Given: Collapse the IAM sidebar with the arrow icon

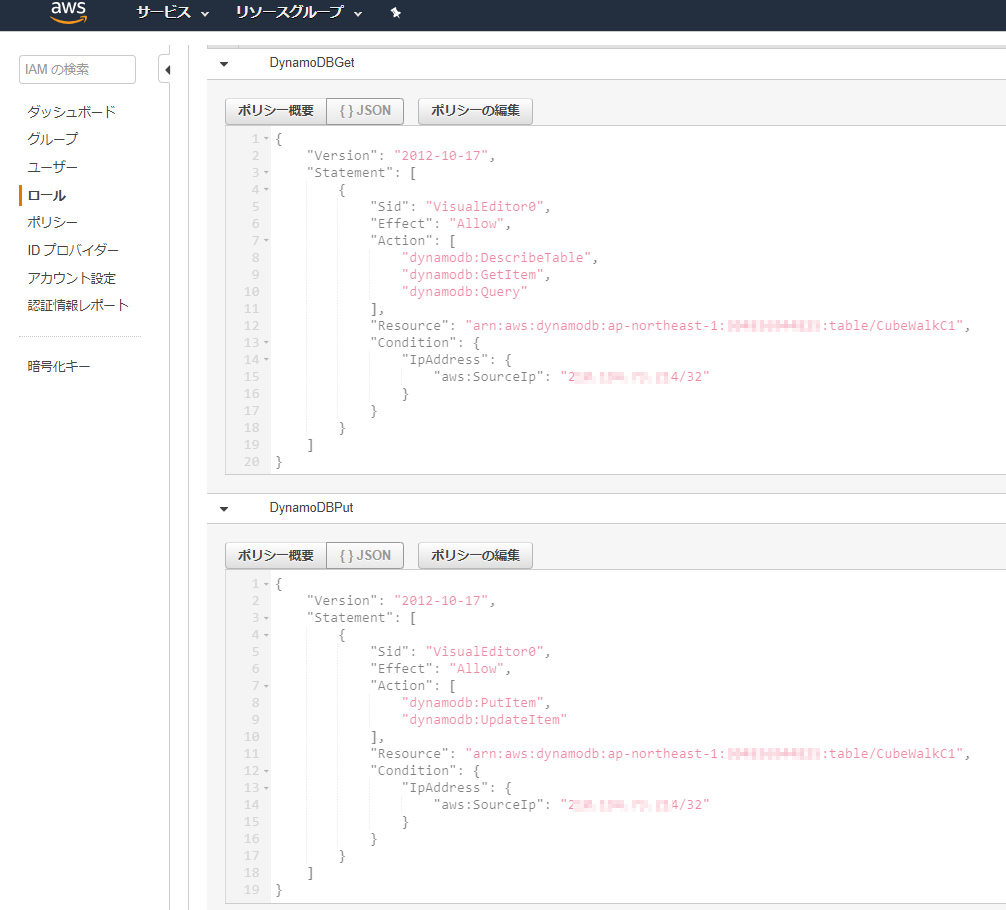Looking at the screenshot, I should coord(166,70).
